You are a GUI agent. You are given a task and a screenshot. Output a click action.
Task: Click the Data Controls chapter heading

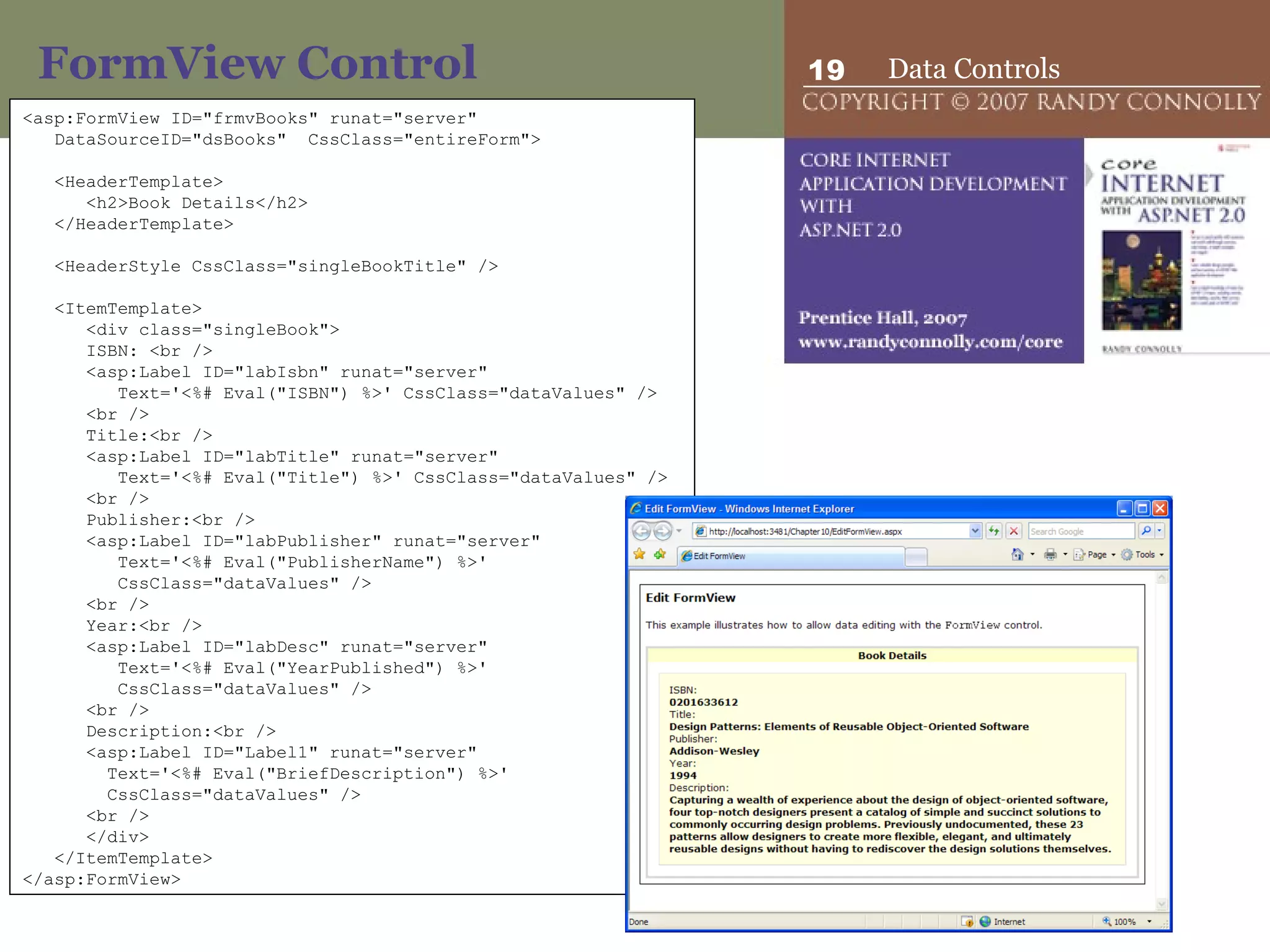tap(974, 69)
